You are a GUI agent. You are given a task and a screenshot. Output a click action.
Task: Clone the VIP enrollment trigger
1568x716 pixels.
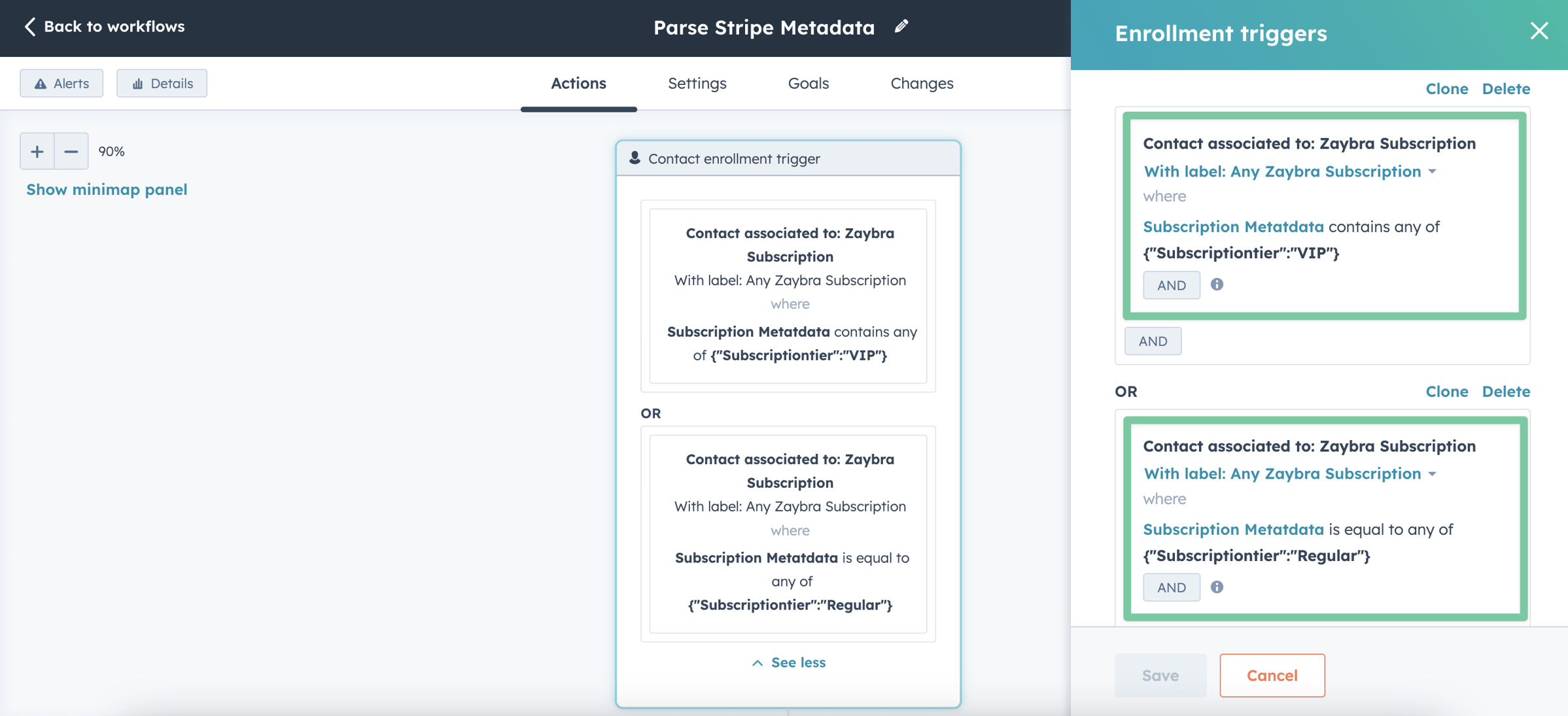point(1447,88)
